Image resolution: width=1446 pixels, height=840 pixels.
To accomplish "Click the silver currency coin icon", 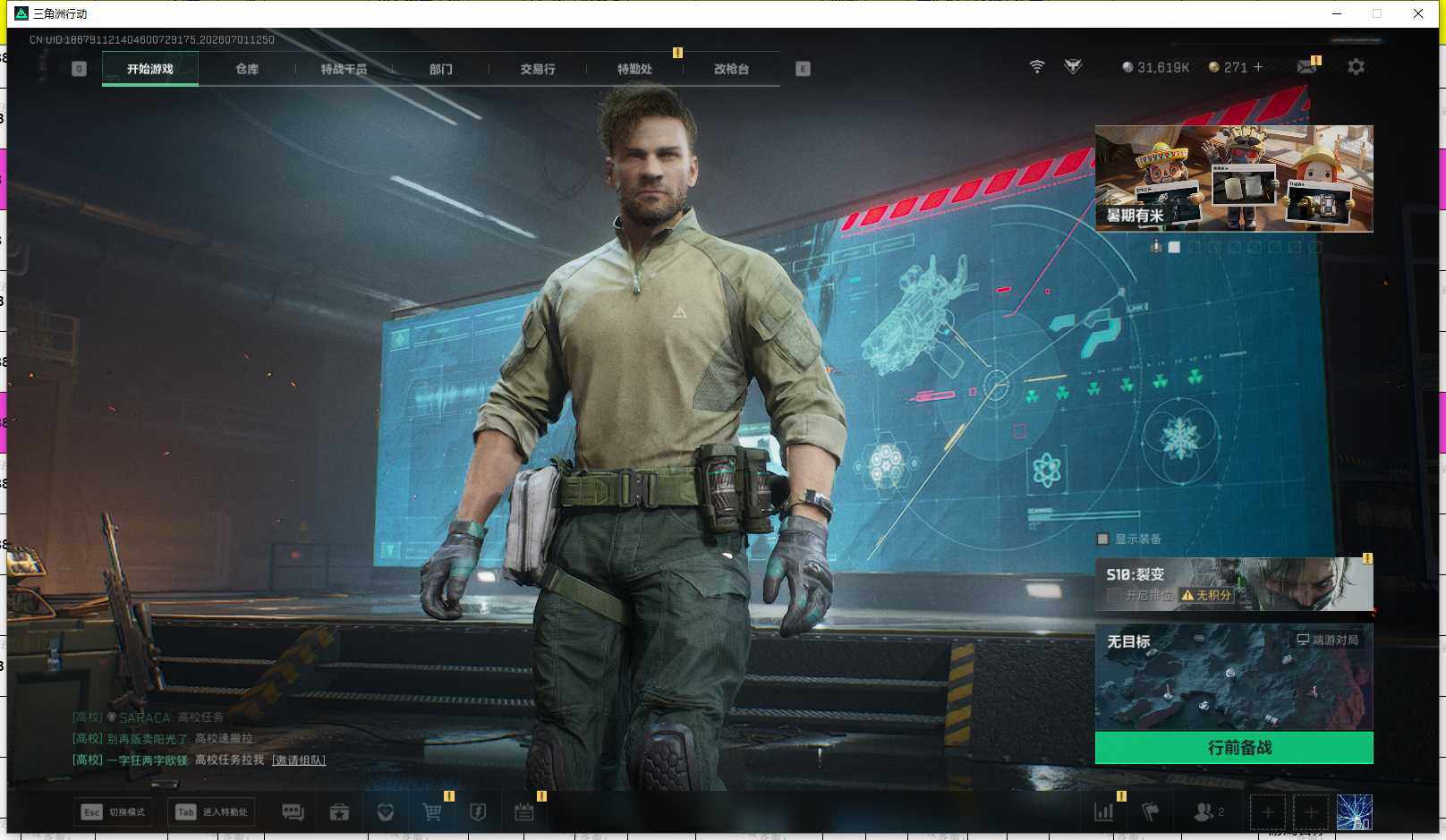I will coord(1127,67).
